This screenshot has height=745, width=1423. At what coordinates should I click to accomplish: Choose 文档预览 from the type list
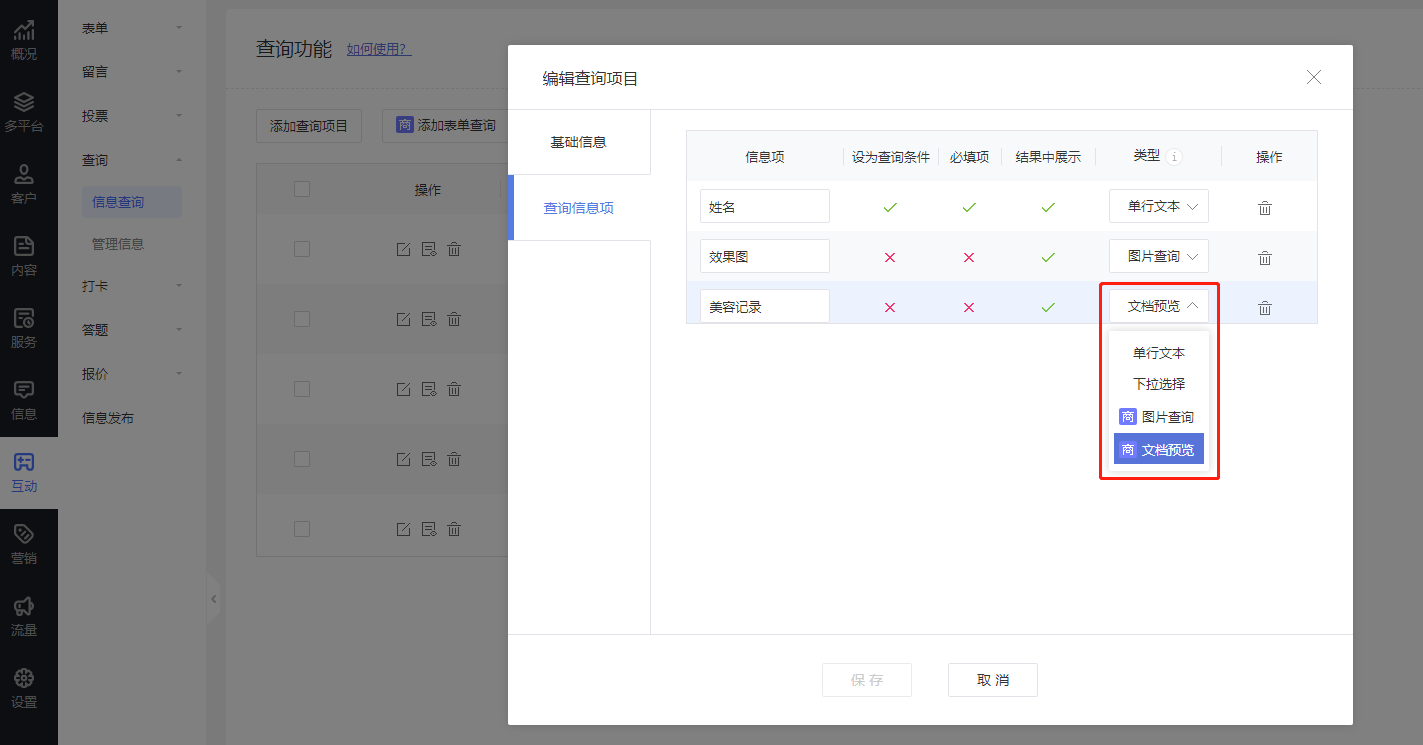[x=1159, y=450]
